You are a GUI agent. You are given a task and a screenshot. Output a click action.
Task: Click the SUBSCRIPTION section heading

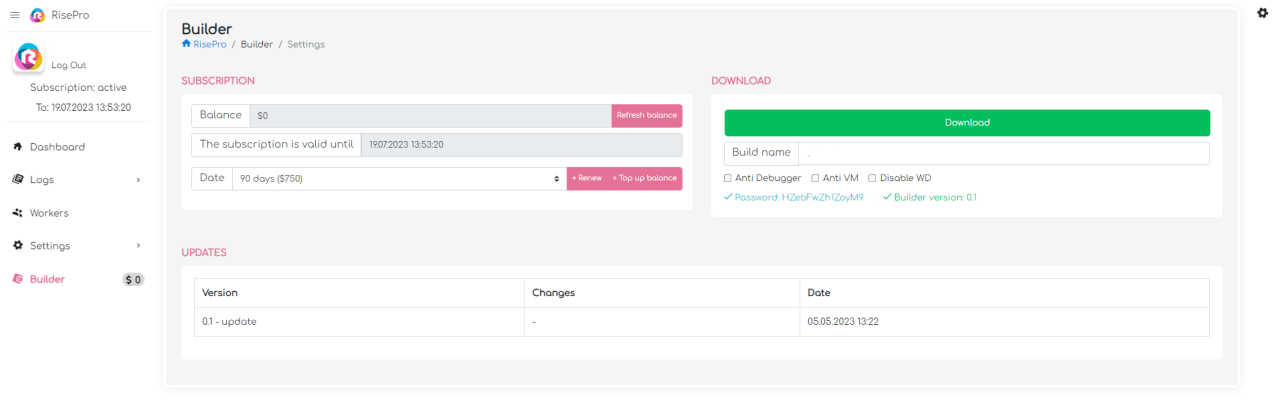pyautogui.click(x=218, y=81)
